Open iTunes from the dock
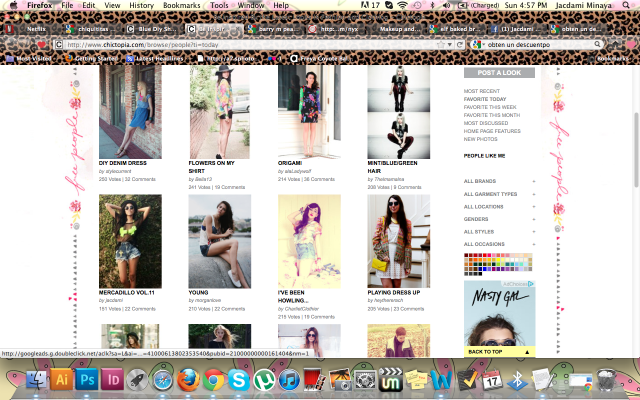This screenshot has width=640, height=400. coord(289,380)
